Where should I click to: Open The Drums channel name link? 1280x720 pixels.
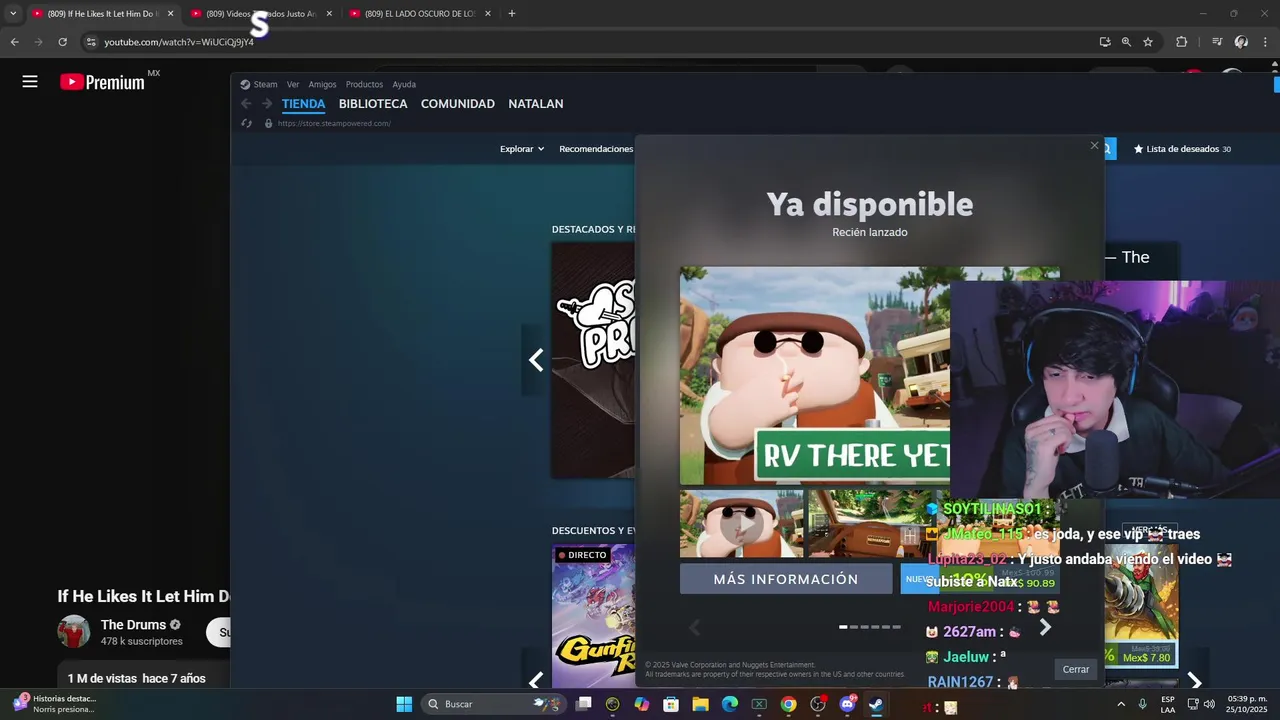click(133, 625)
